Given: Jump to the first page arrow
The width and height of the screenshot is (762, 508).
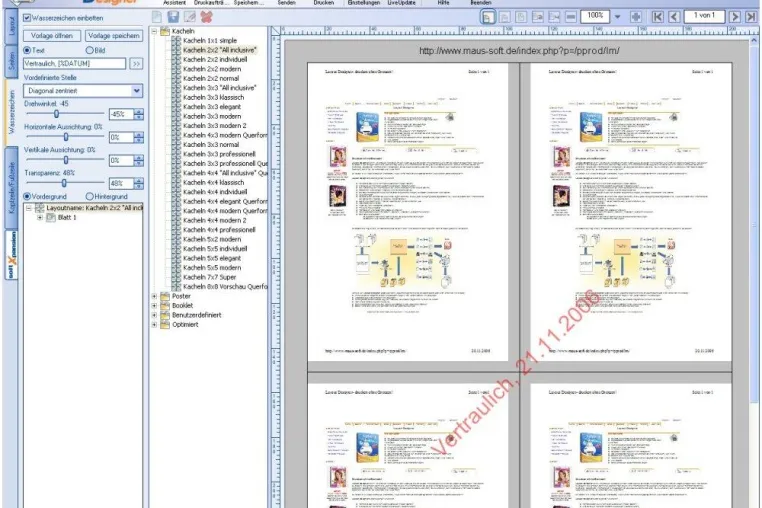Looking at the screenshot, I should [658, 17].
